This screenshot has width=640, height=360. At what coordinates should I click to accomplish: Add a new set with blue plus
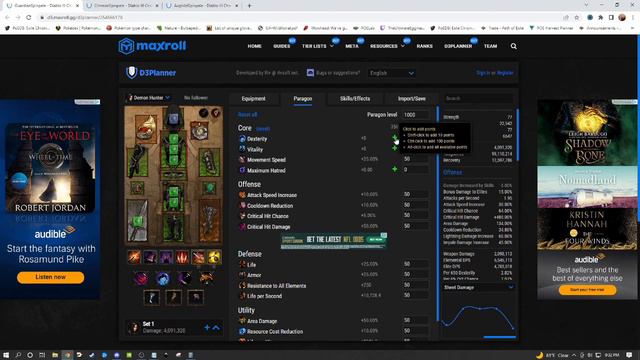point(207,327)
